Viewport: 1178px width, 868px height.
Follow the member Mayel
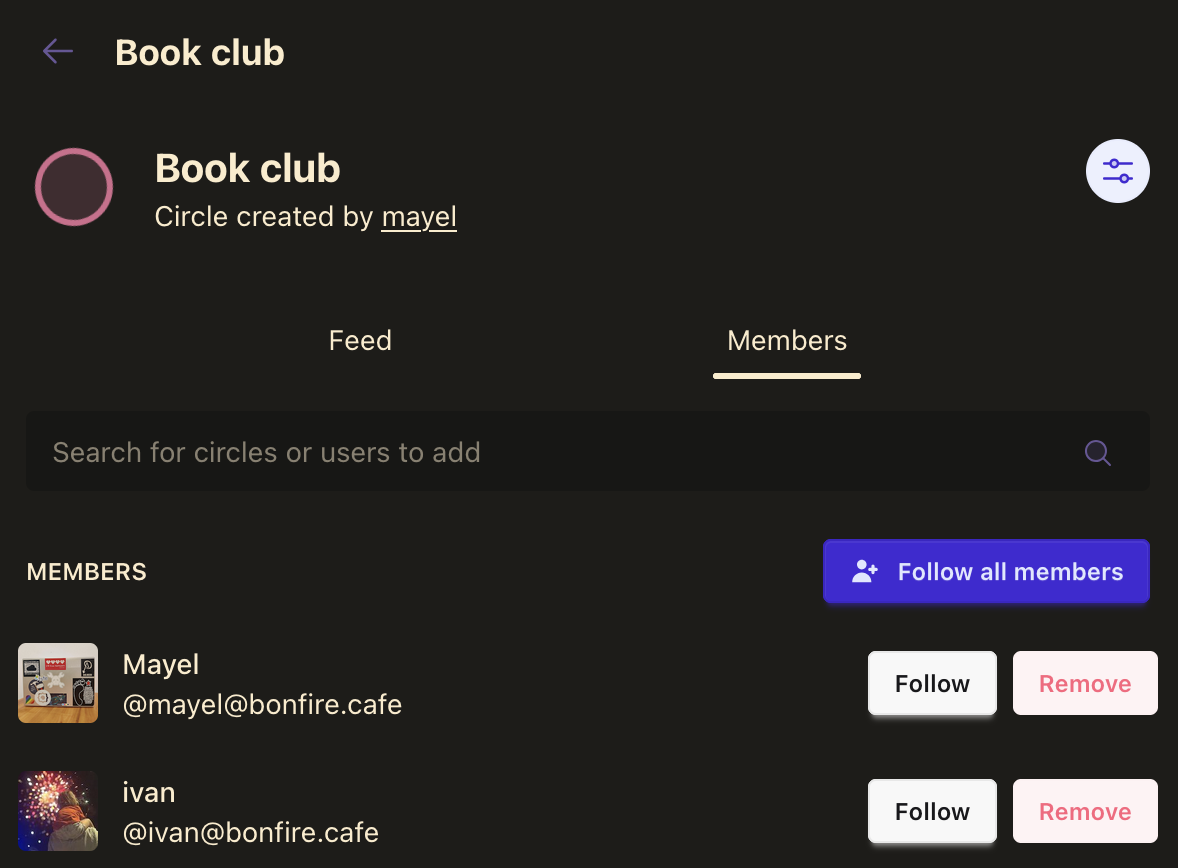[932, 684]
